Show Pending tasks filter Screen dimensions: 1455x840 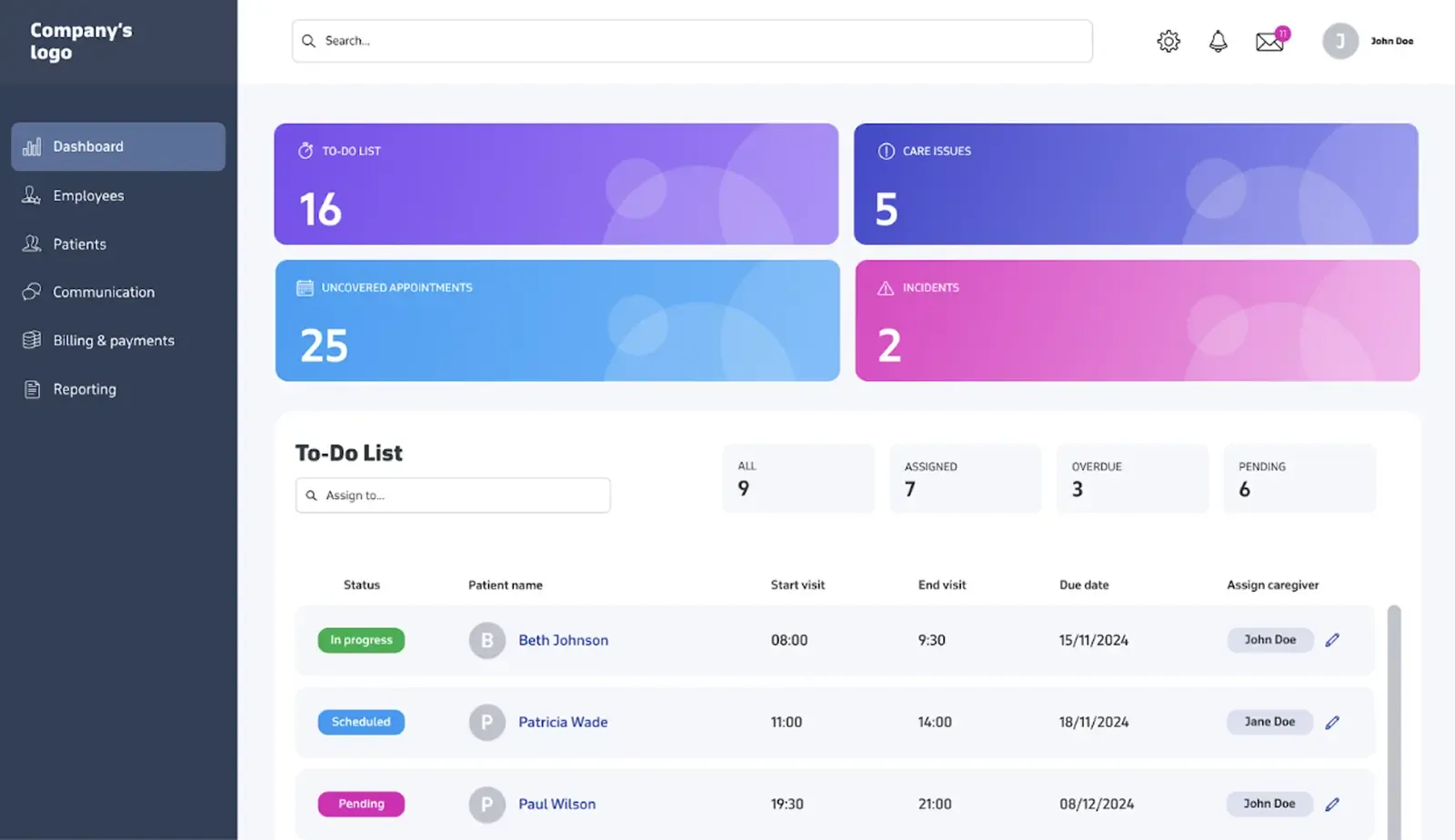[x=1299, y=478]
